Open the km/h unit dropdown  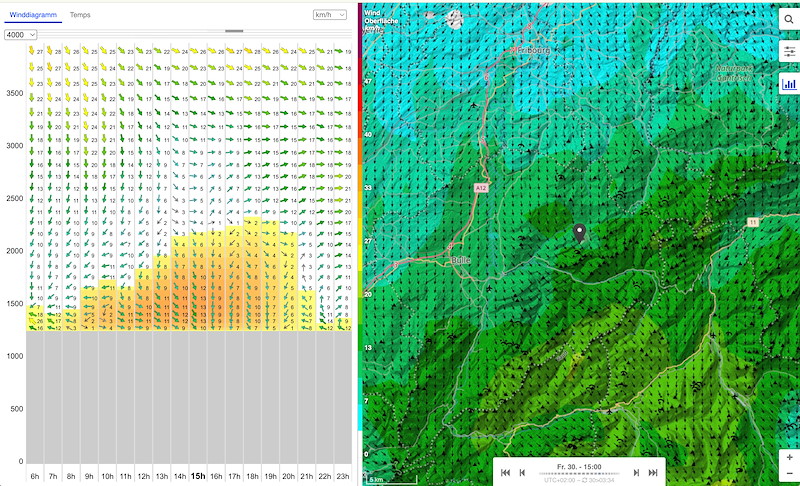tap(330, 15)
